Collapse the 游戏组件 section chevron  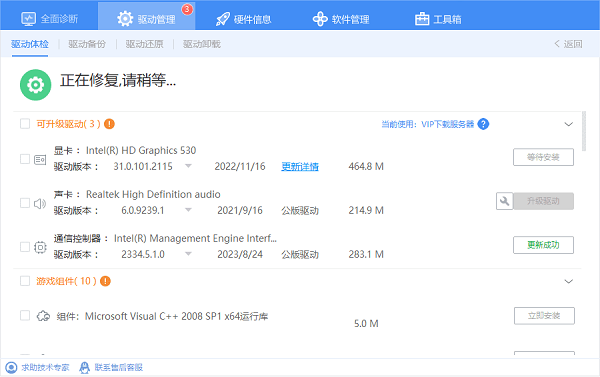(x=569, y=281)
